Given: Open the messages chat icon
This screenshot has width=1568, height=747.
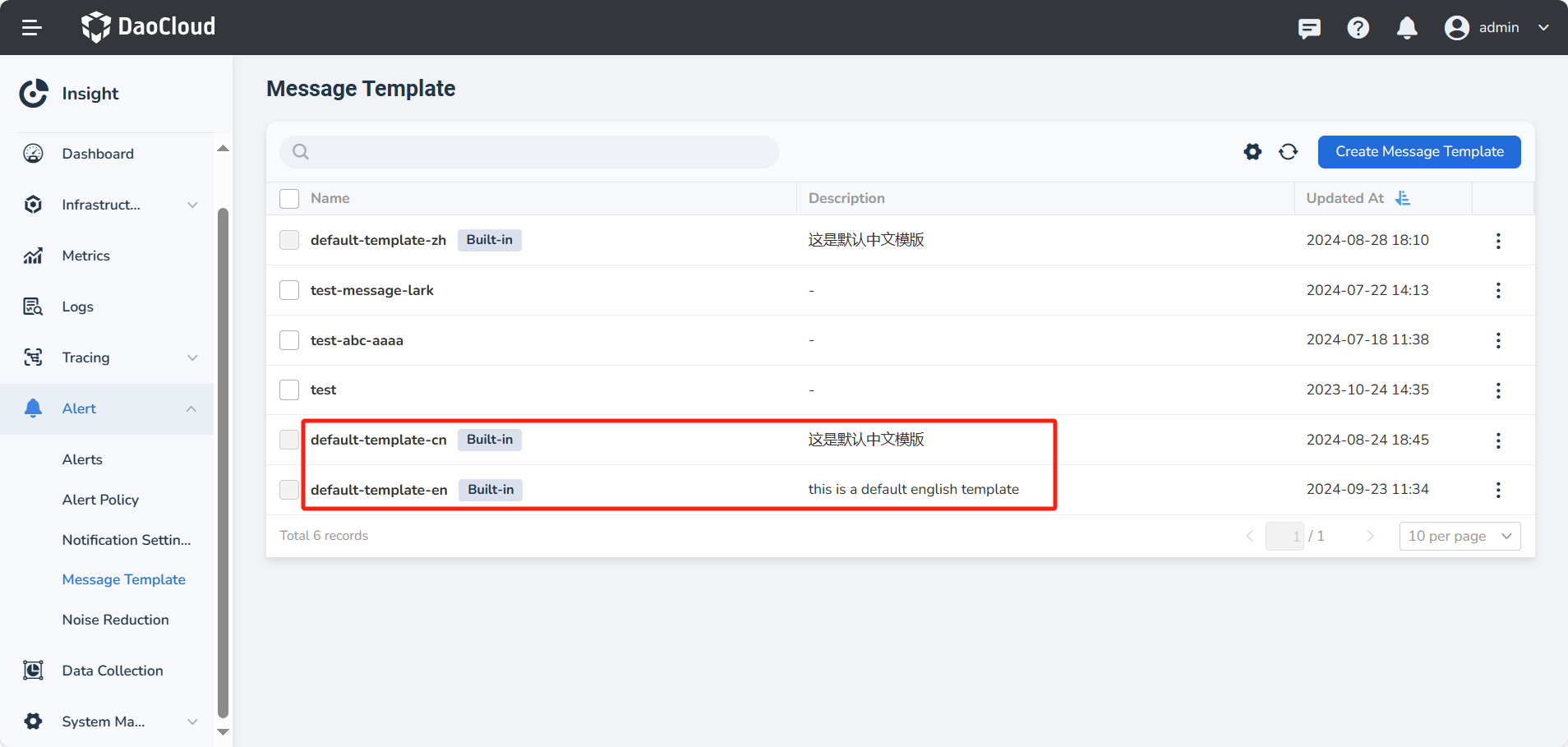Looking at the screenshot, I should pyautogui.click(x=1309, y=28).
